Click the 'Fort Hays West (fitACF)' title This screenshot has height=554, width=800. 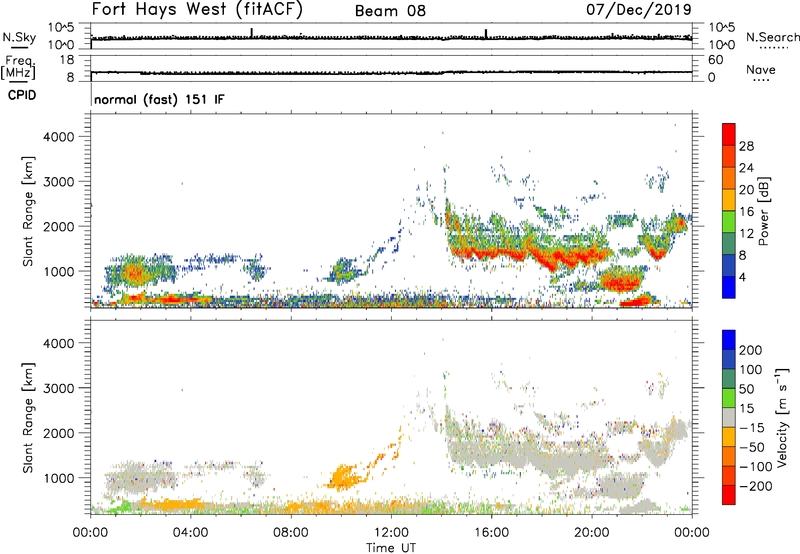coord(197,9)
